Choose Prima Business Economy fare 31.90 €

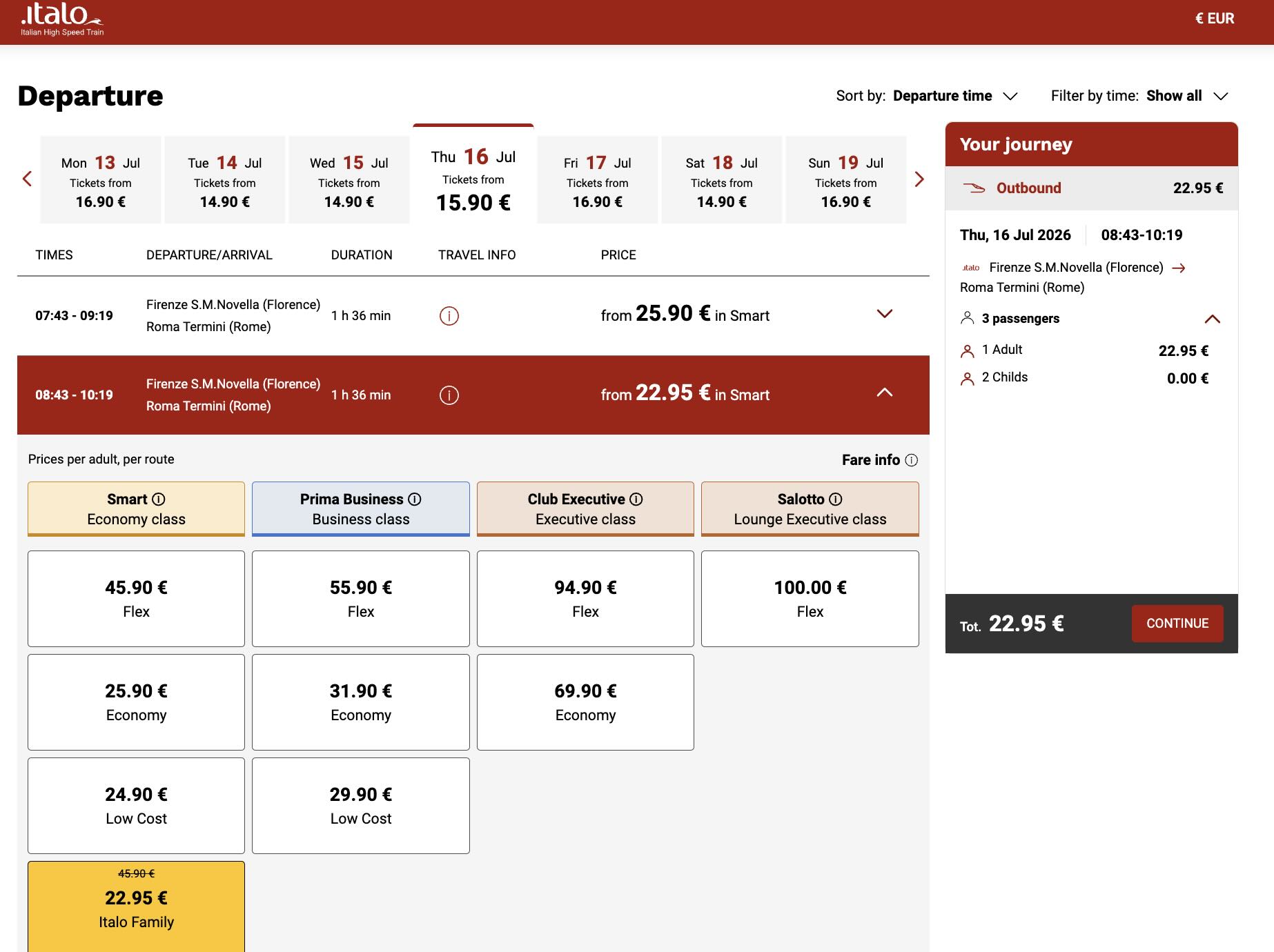pyautogui.click(x=361, y=702)
